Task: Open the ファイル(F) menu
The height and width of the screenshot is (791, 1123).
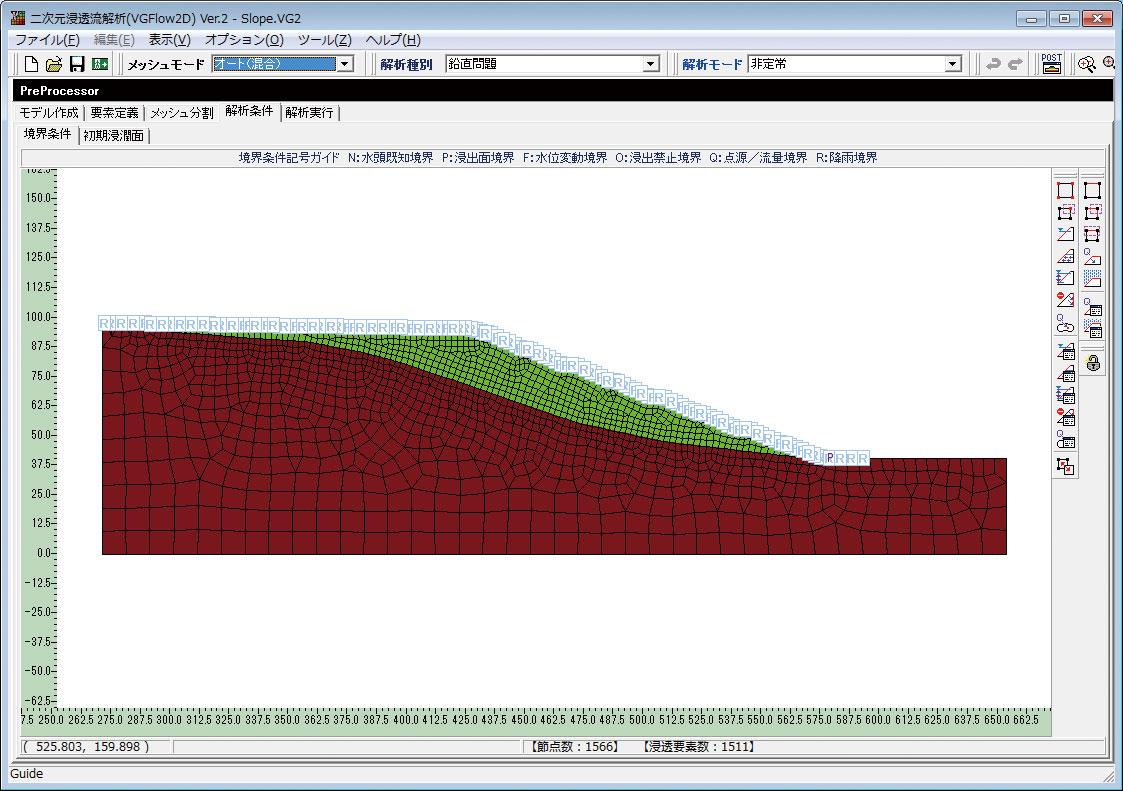Action: 47,40
